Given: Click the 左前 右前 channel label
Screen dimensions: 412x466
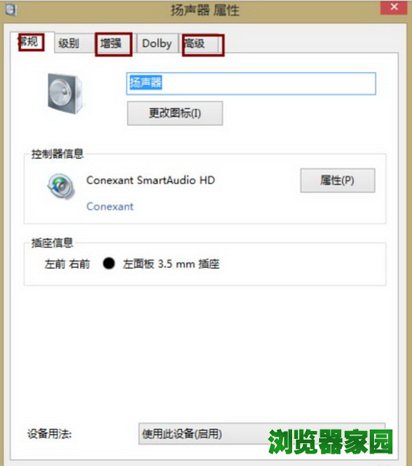Looking at the screenshot, I should [67, 264].
